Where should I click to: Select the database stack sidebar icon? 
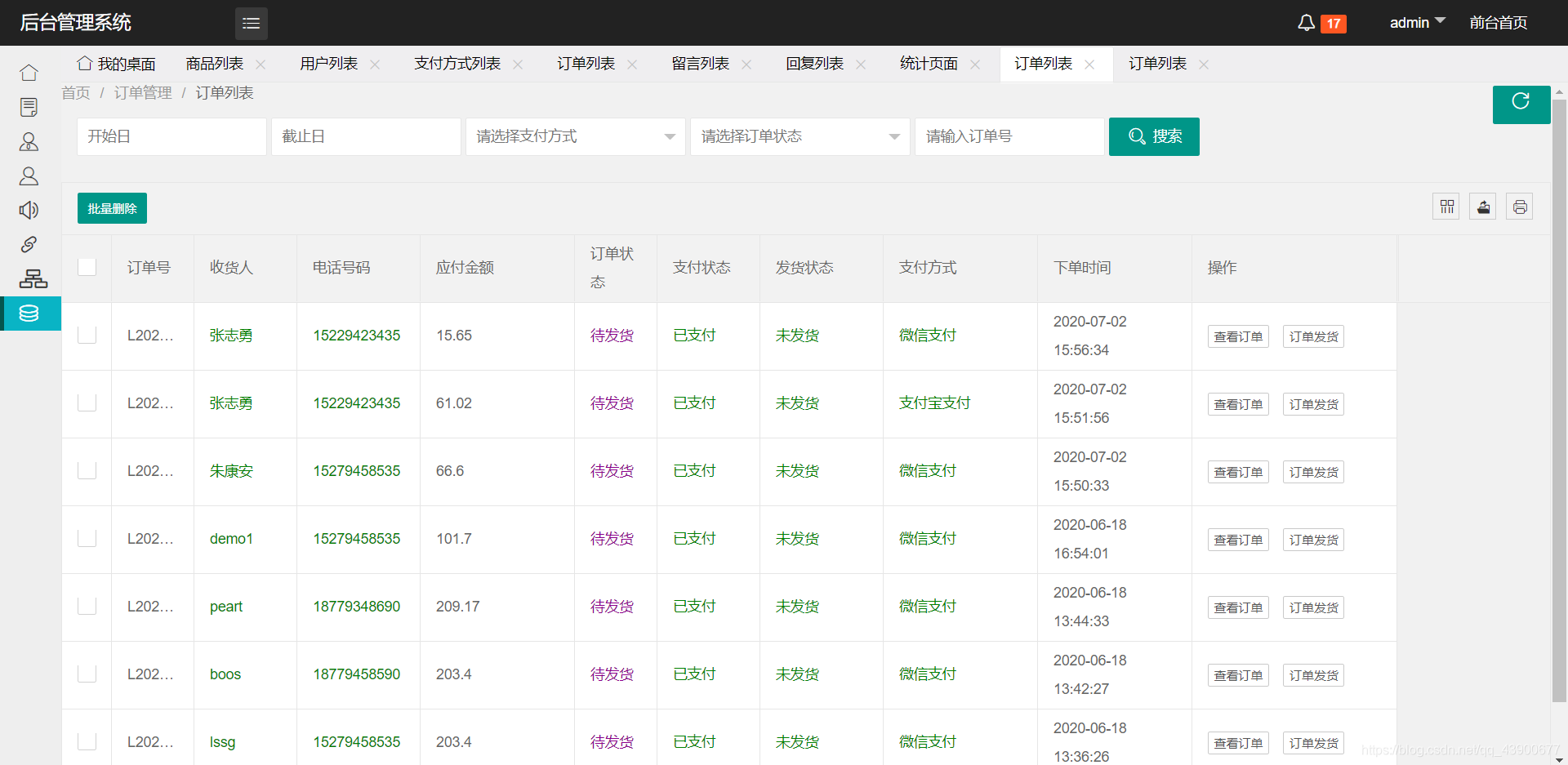coord(29,314)
